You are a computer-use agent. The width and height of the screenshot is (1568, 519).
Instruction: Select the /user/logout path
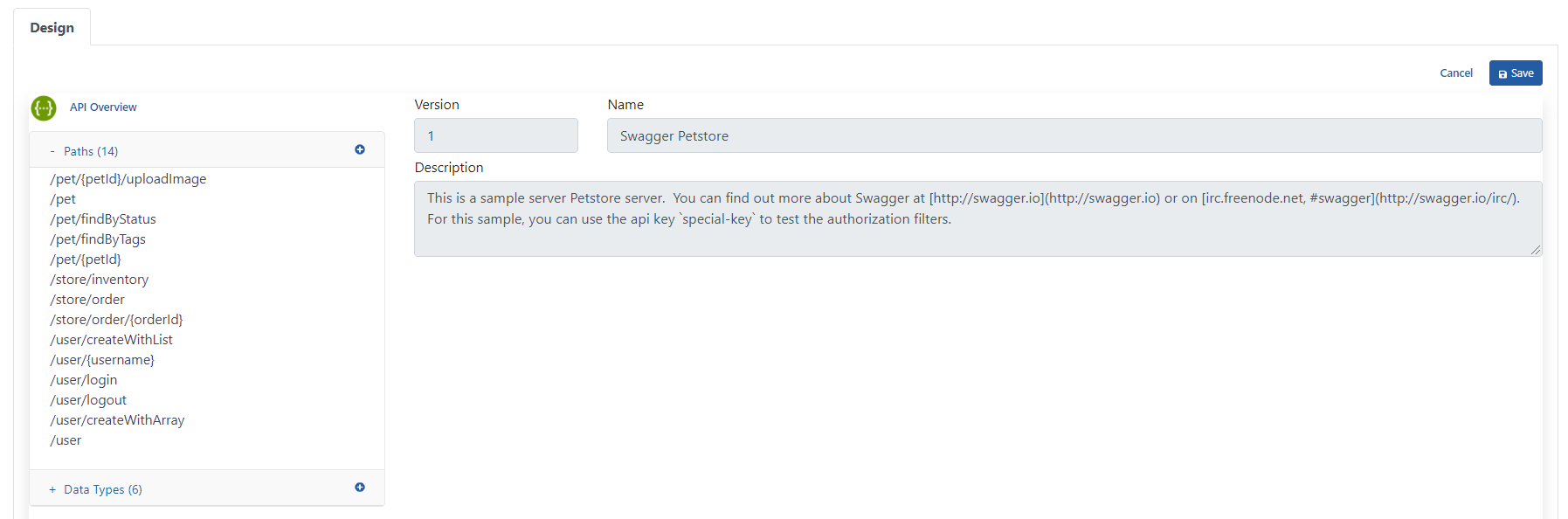coord(88,400)
